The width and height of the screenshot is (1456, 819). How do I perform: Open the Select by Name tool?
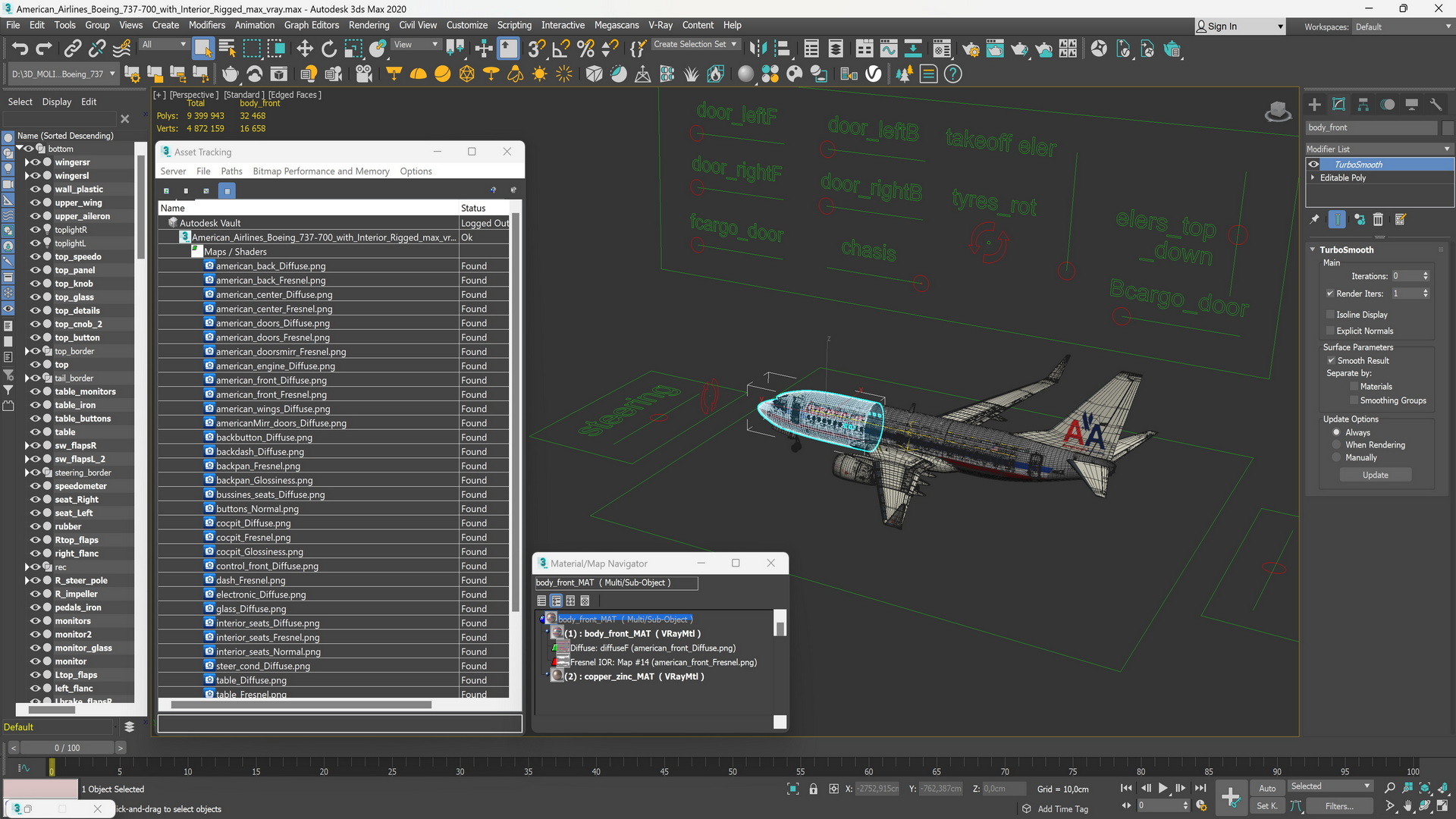pos(227,49)
